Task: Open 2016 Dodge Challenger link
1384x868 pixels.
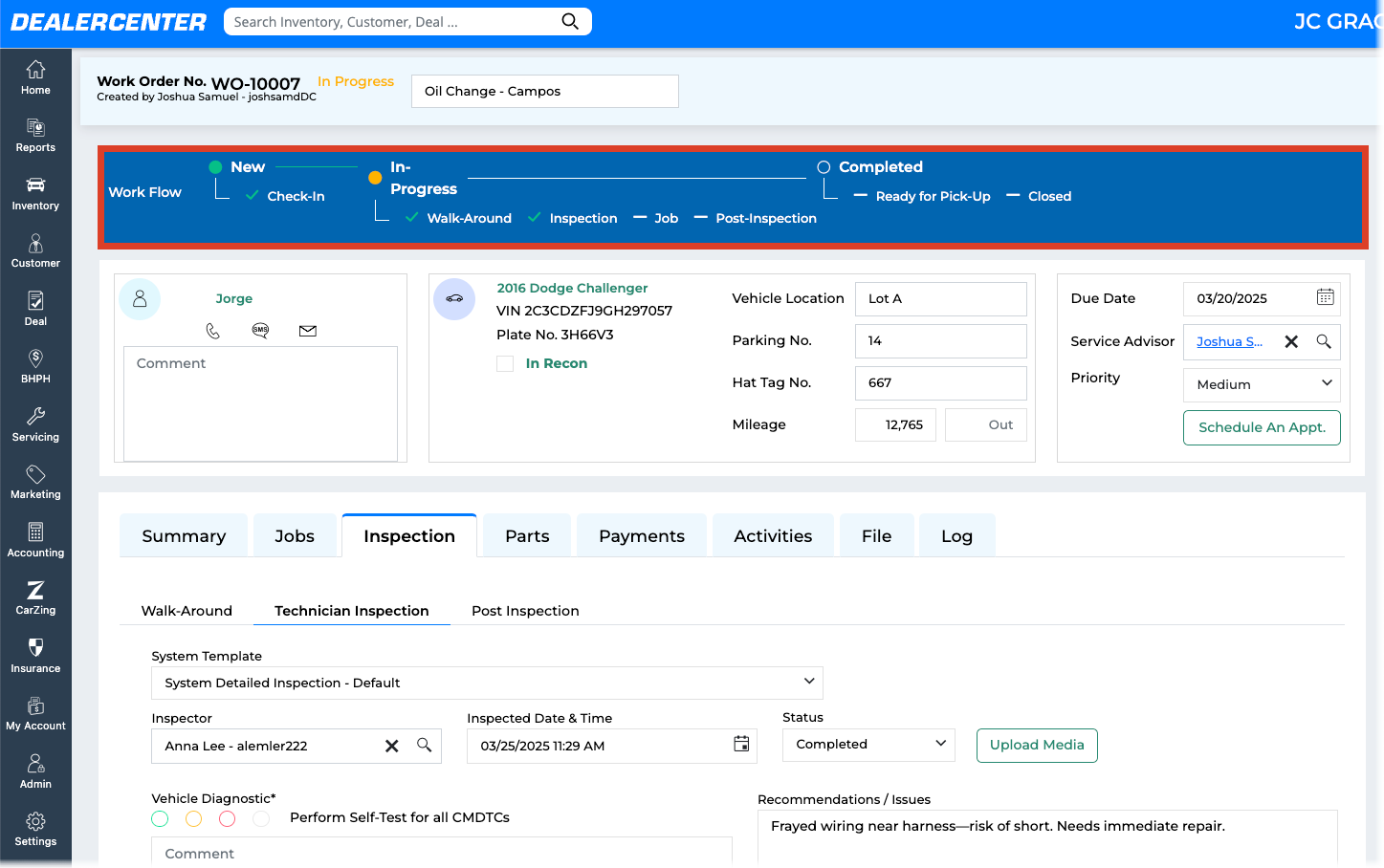Action: (x=572, y=288)
